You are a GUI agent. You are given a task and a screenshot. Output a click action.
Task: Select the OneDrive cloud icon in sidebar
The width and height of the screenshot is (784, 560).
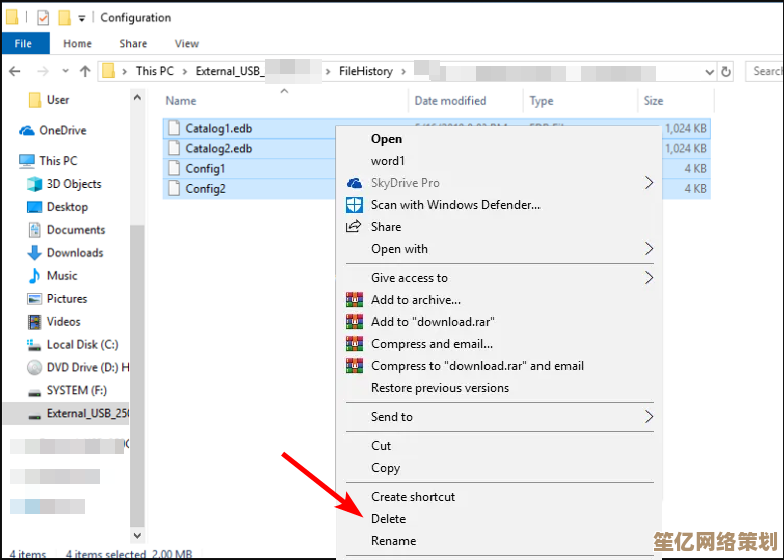27,131
